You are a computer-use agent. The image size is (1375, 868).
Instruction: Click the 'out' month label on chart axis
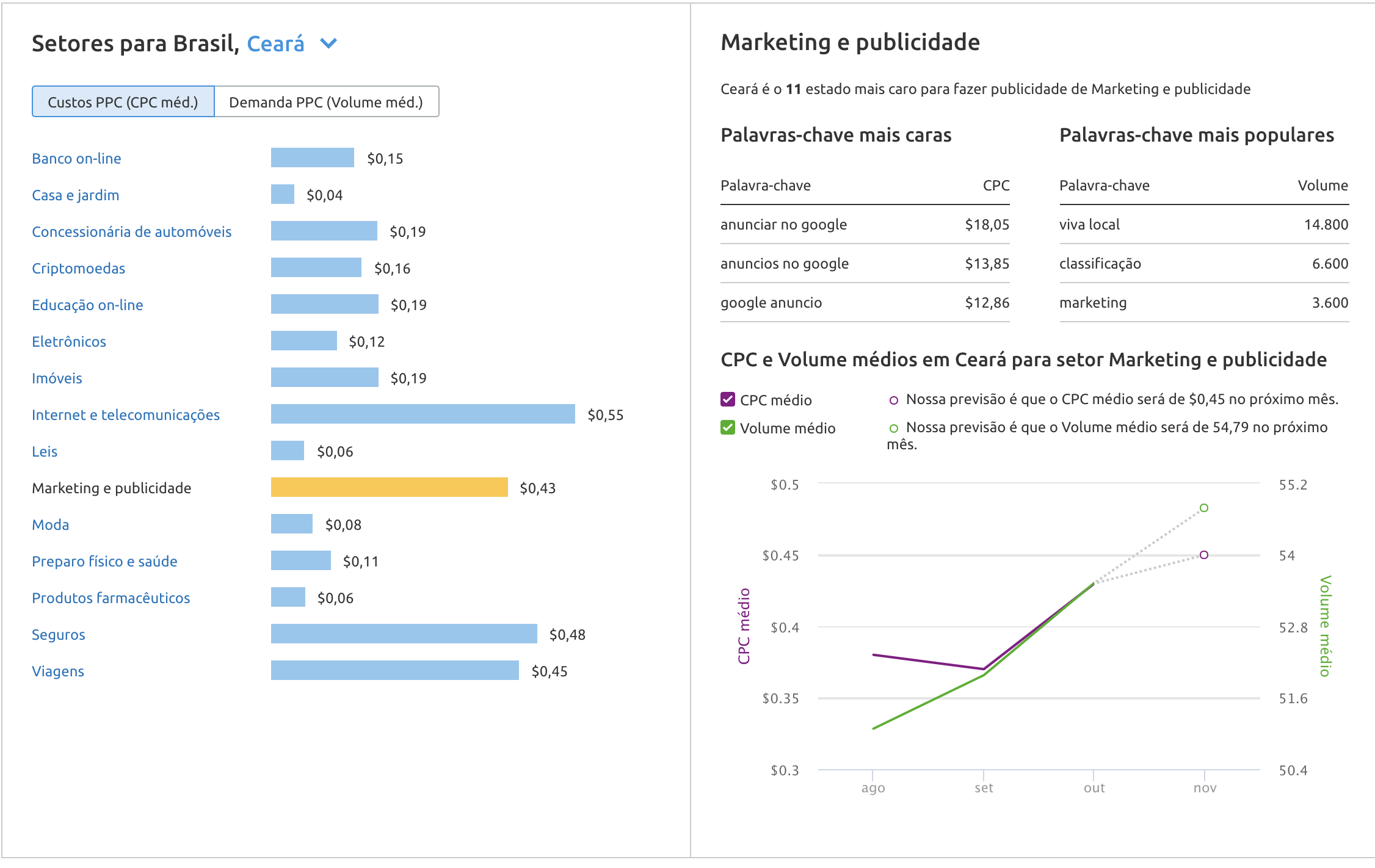tap(1094, 788)
